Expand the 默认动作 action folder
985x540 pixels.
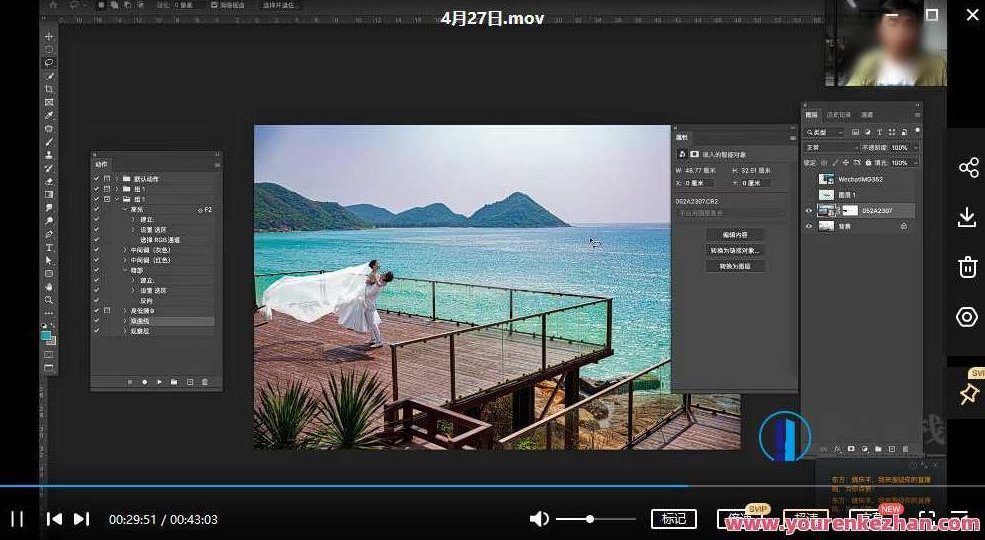click(117, 179)
